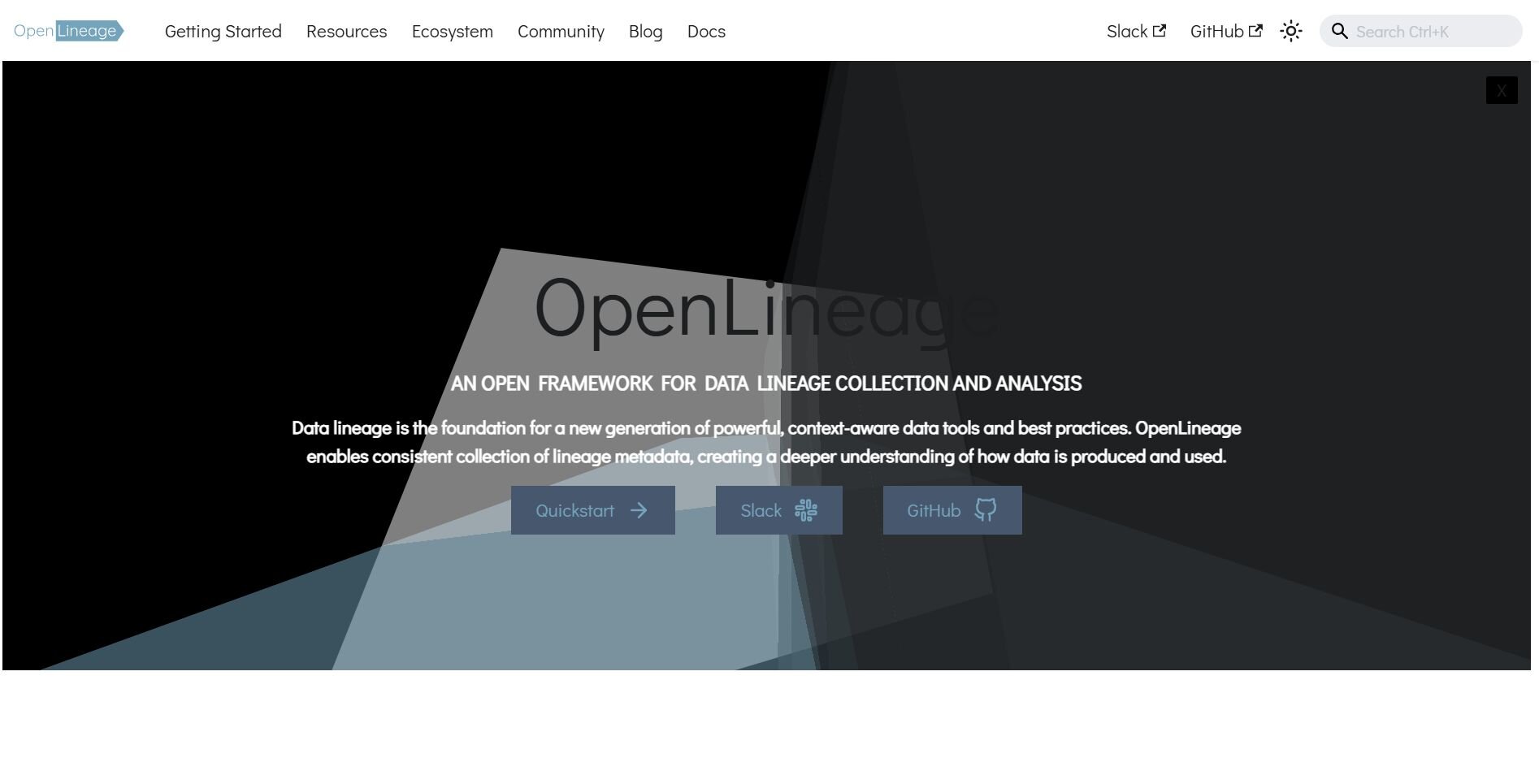Go to the Blog page
This screenshot has height=784, width=1539.
pyautogui.click(x=645, y=32)
